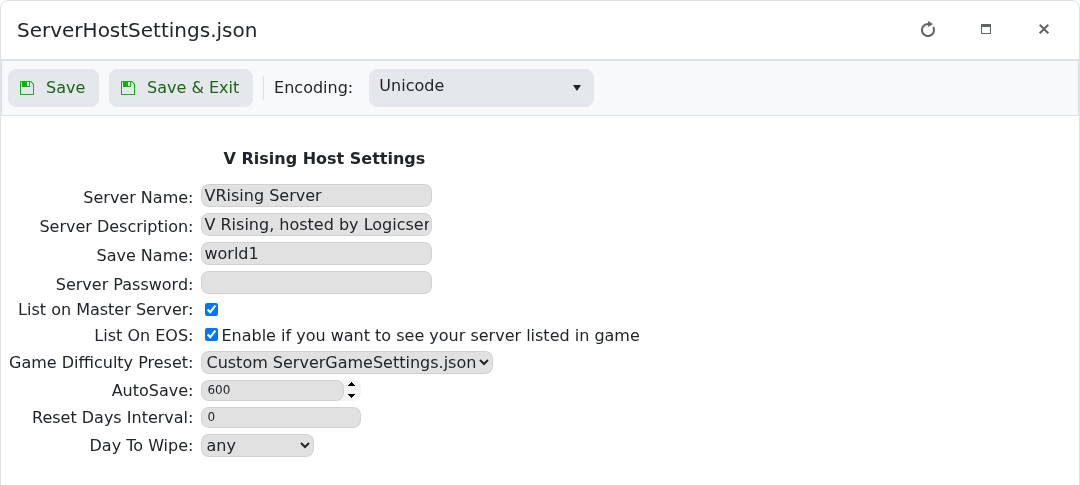This screenshot has width=1080, height=485.
Task: Click the Reset Days Interval field
Action: (x=280, y=417)
